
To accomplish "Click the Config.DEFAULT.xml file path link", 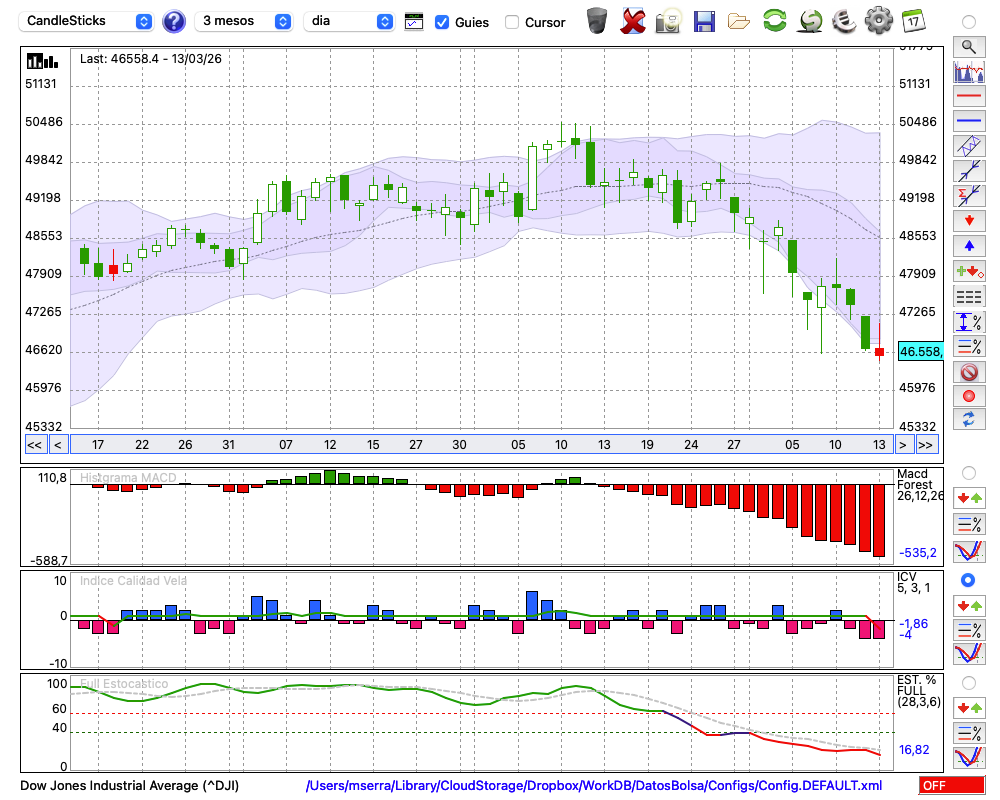I will (x=594, y=785).
